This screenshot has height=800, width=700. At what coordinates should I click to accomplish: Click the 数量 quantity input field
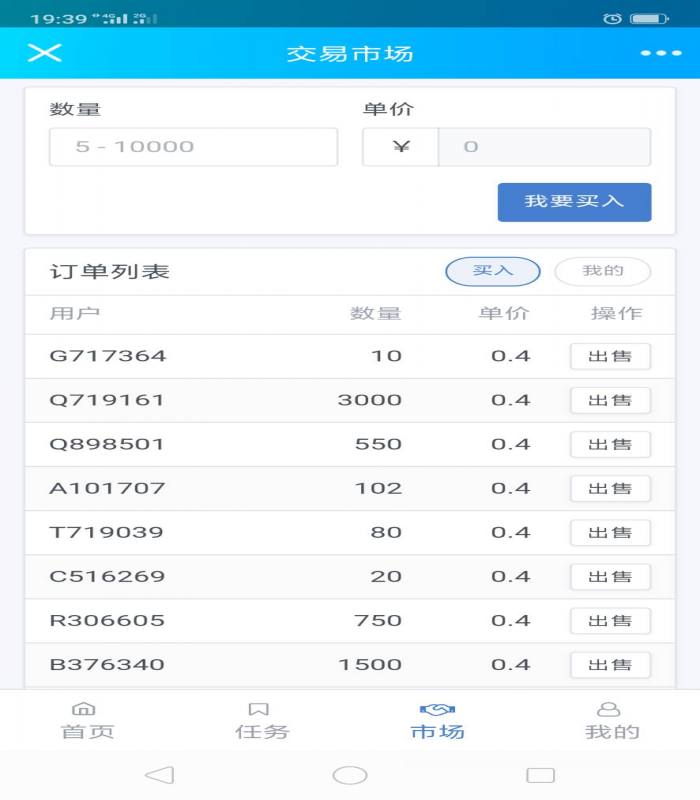click(193, 147)
